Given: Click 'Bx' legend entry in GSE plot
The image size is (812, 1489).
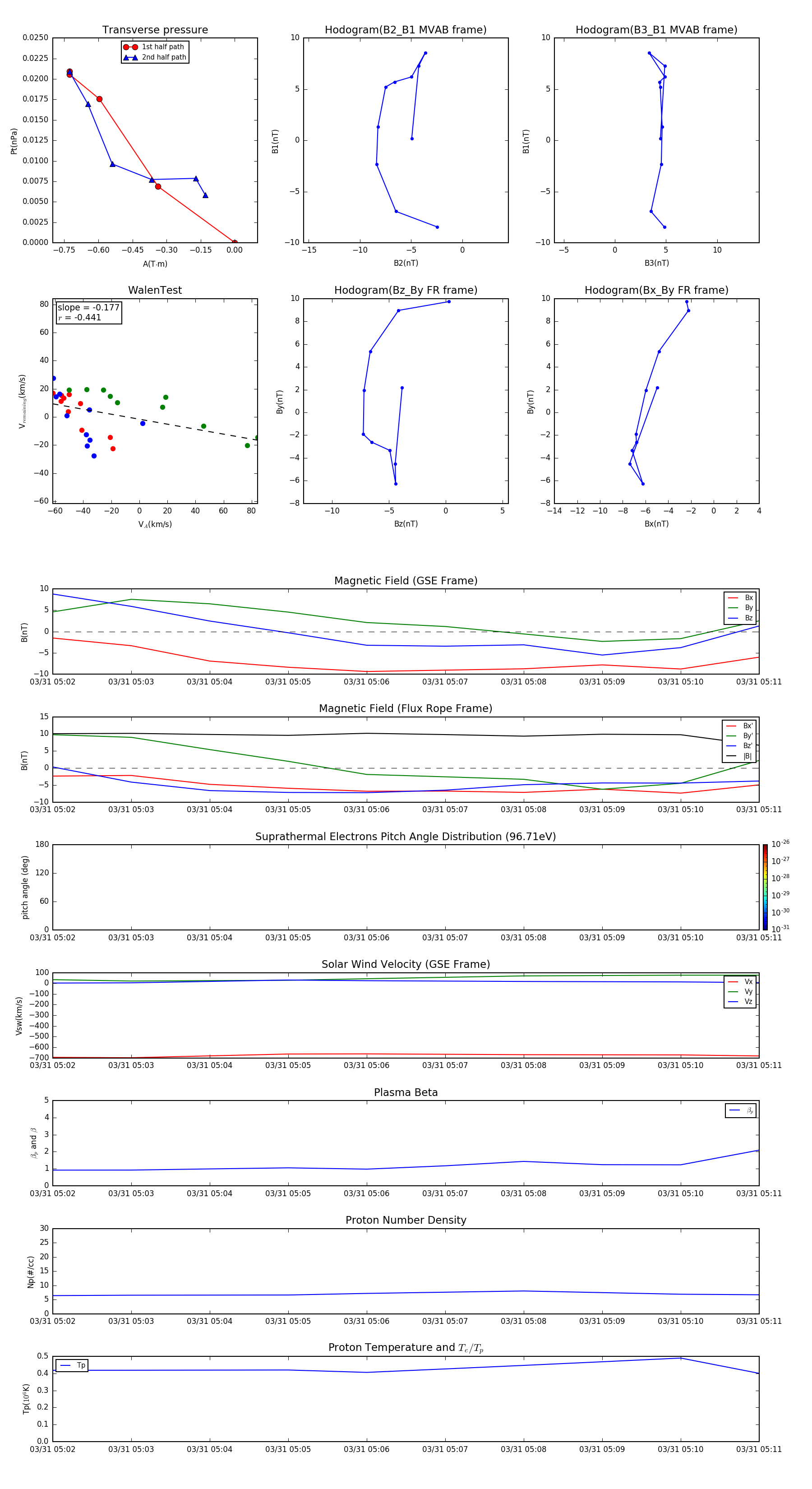Looking at the screenshot, I should click(740, 598).
